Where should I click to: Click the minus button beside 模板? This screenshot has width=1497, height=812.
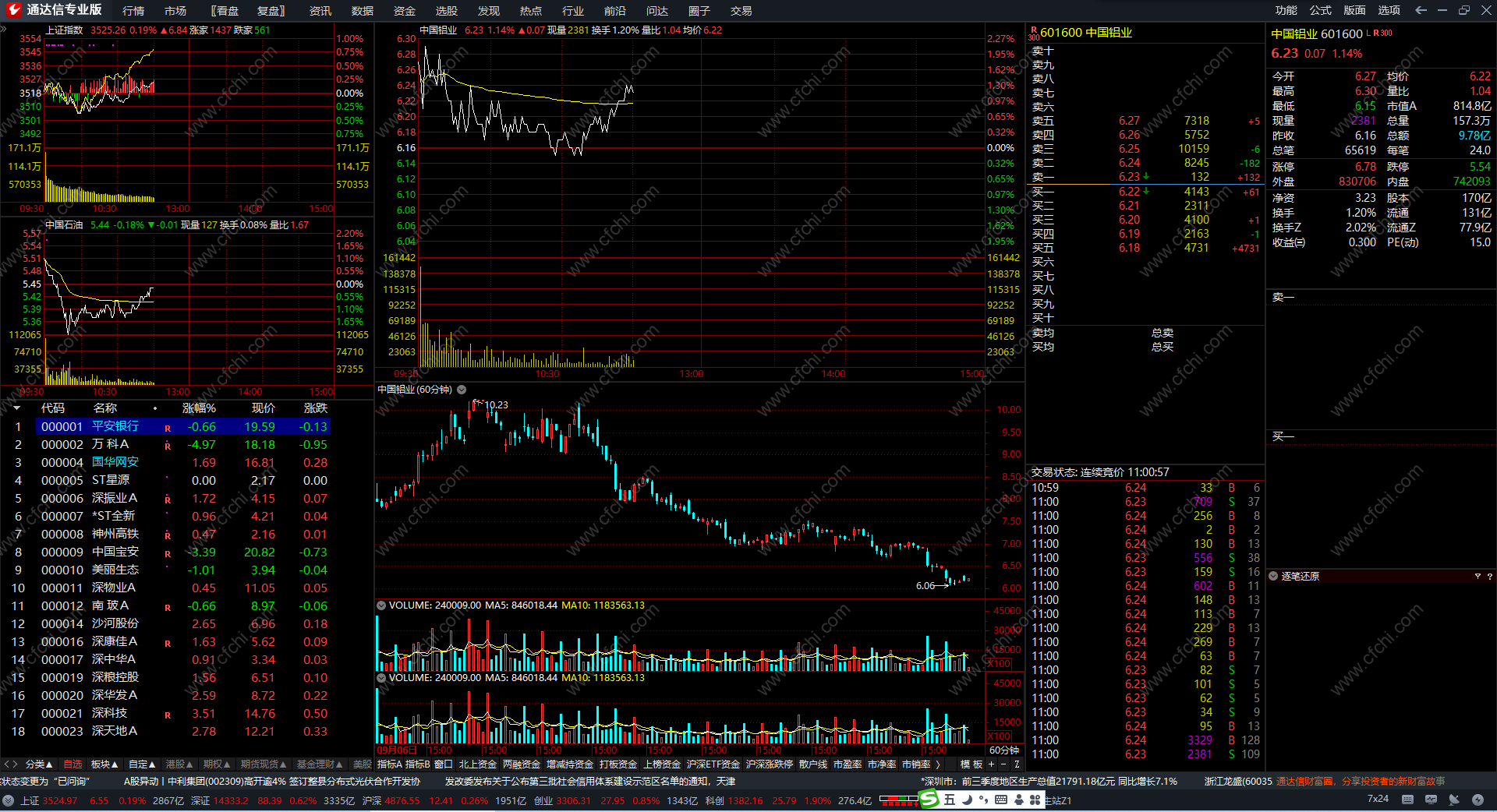[x=1003, y=764]
